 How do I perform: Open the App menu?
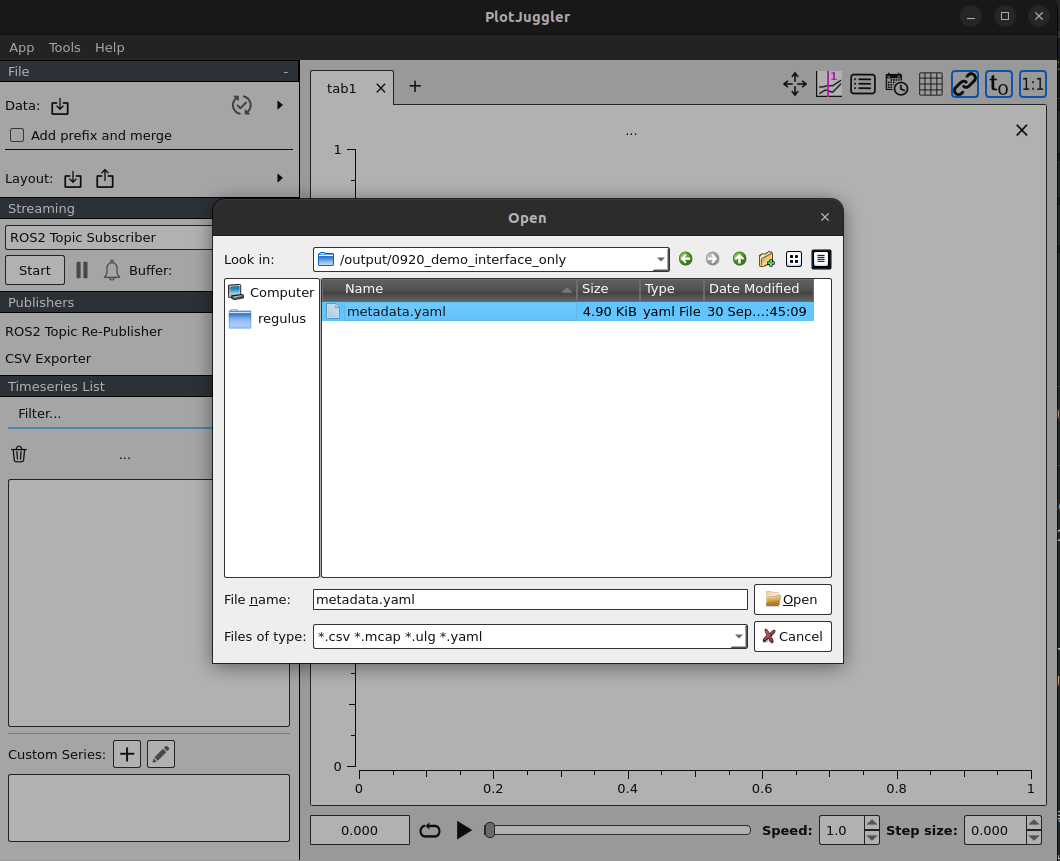[x=22, y=47]
